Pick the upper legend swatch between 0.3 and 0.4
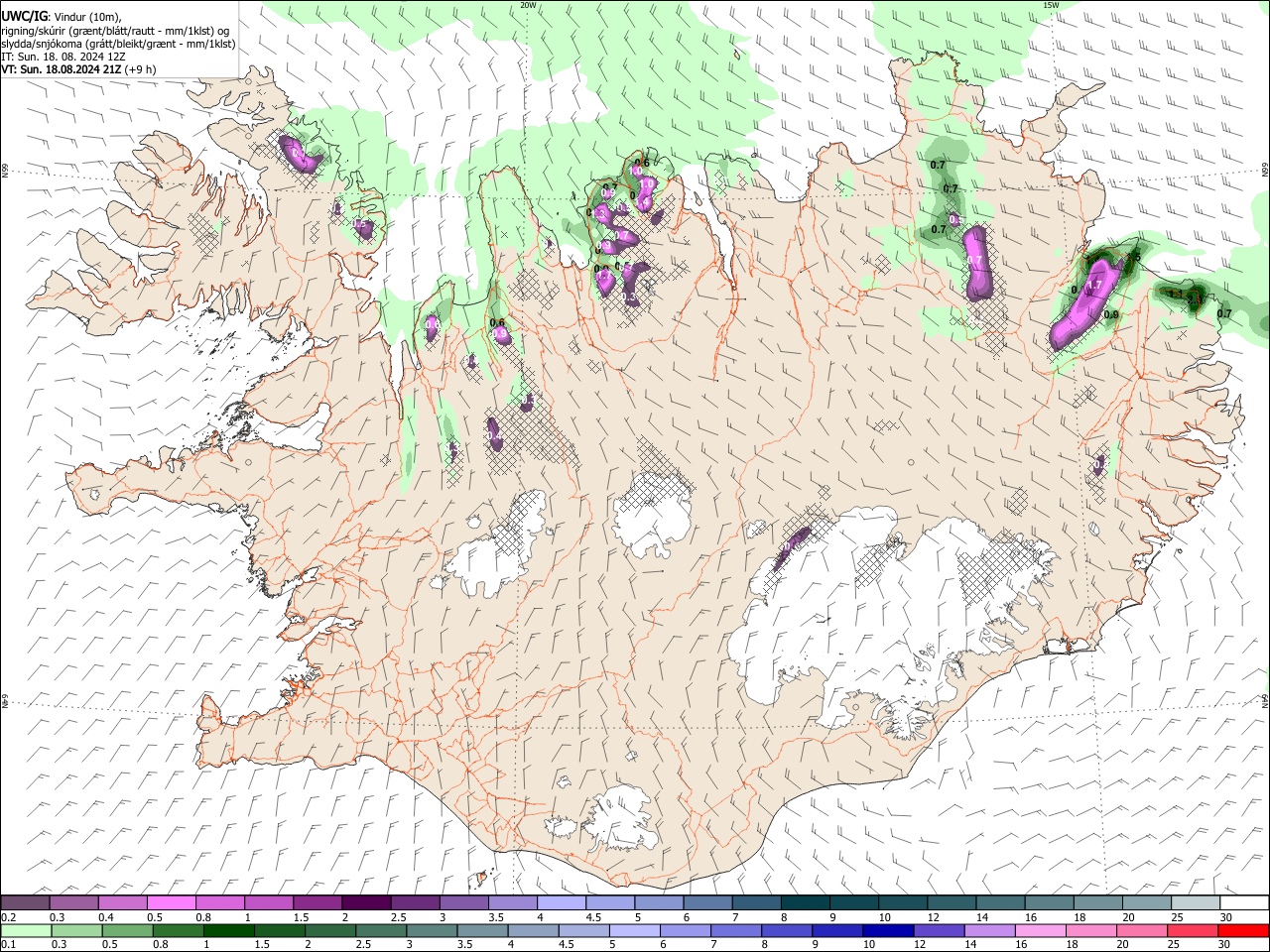Viewport: 1270px width, 952px height. tap(73, 903)
